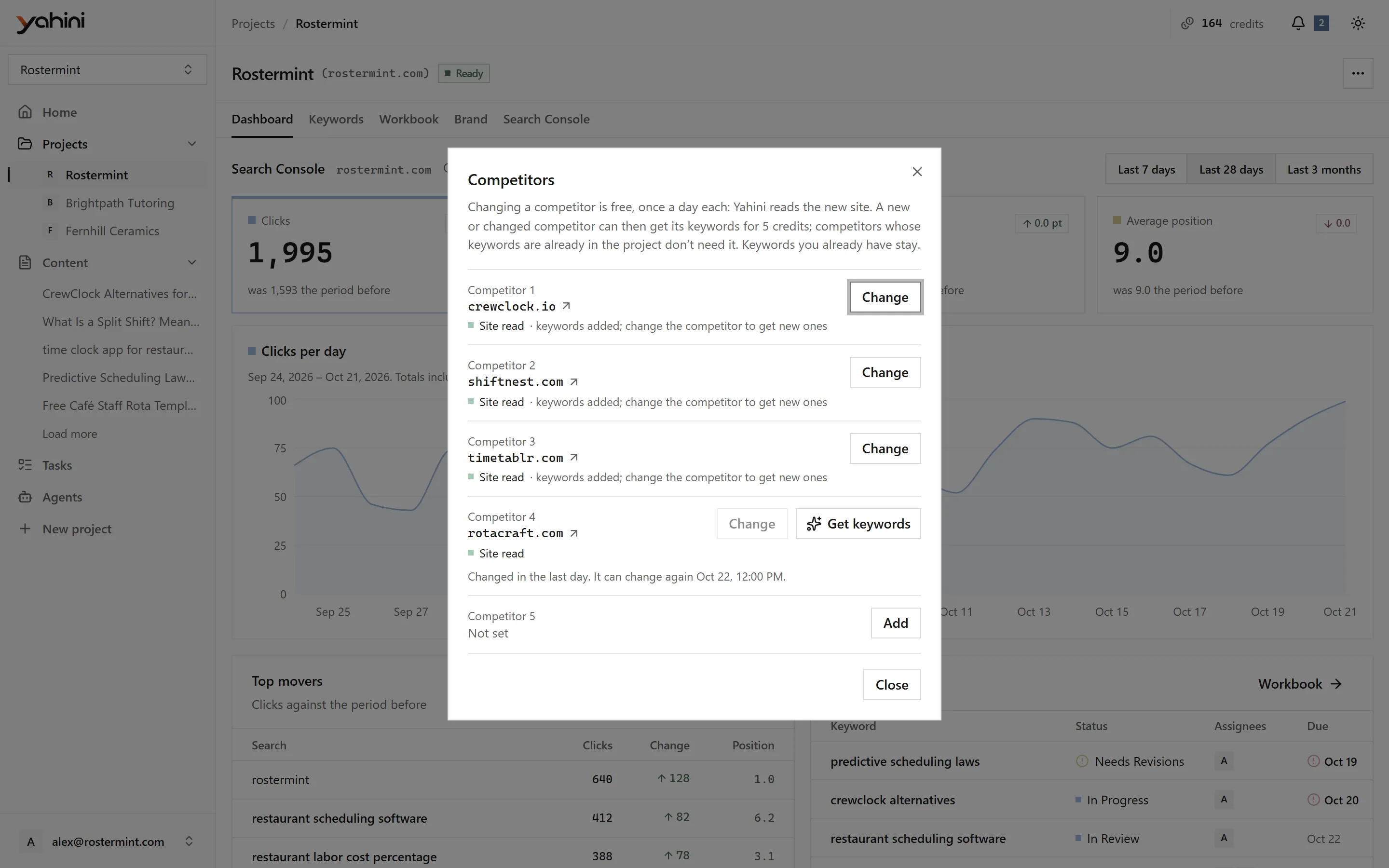Click the plus icon for New project

coord(25,529)
